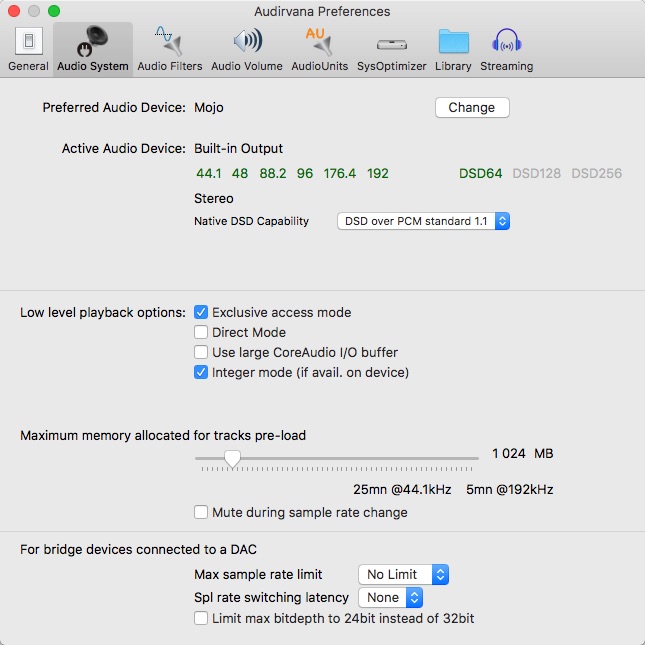Close the Audirvana Preferences window

[x=14, y=11]
